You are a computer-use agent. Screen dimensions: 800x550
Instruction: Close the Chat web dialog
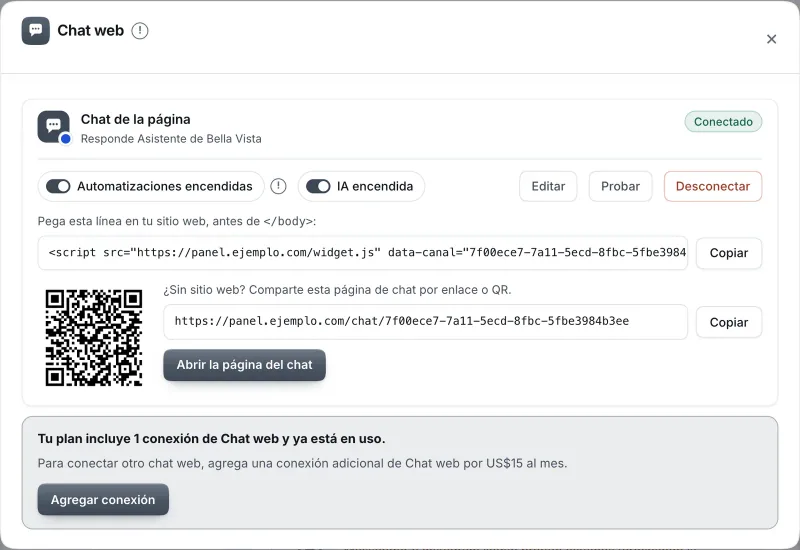771,39
